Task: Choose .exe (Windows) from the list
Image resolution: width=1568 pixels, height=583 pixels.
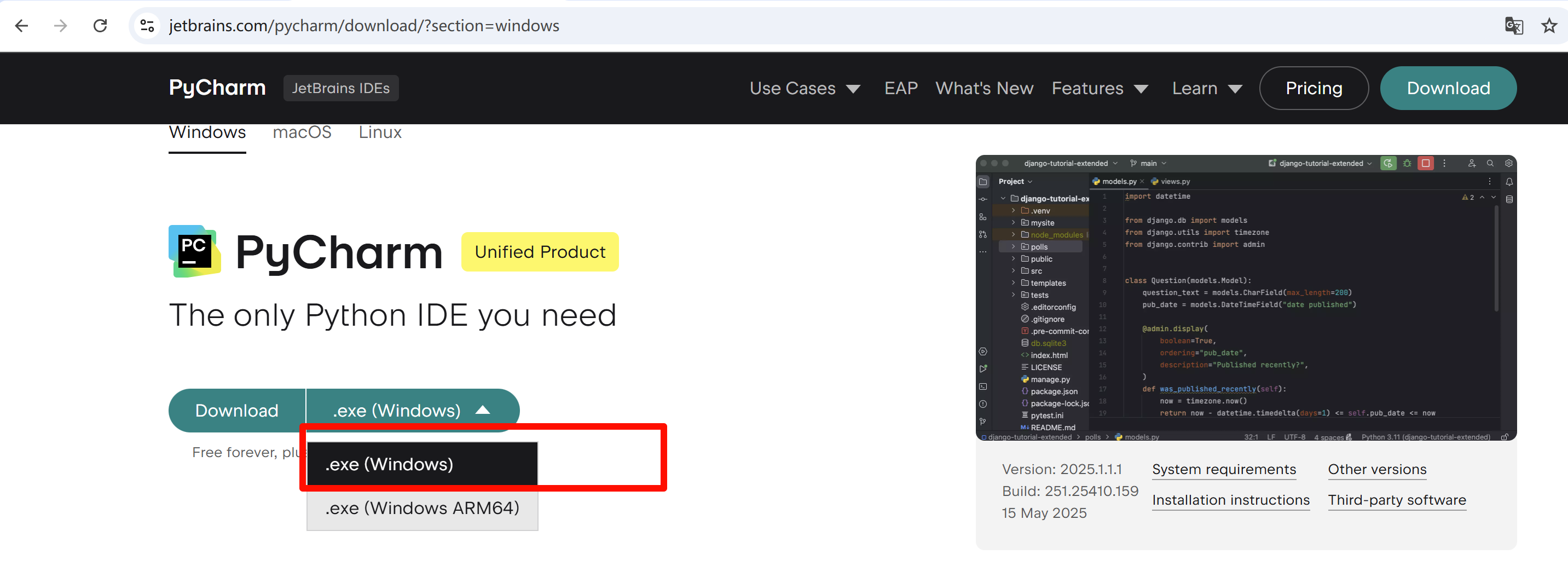Action: (422, 464)
